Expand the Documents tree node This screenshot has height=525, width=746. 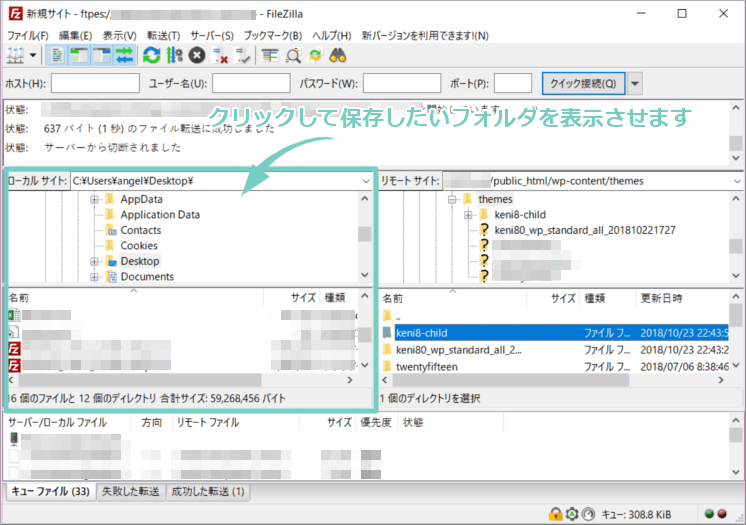click(94, 277)
